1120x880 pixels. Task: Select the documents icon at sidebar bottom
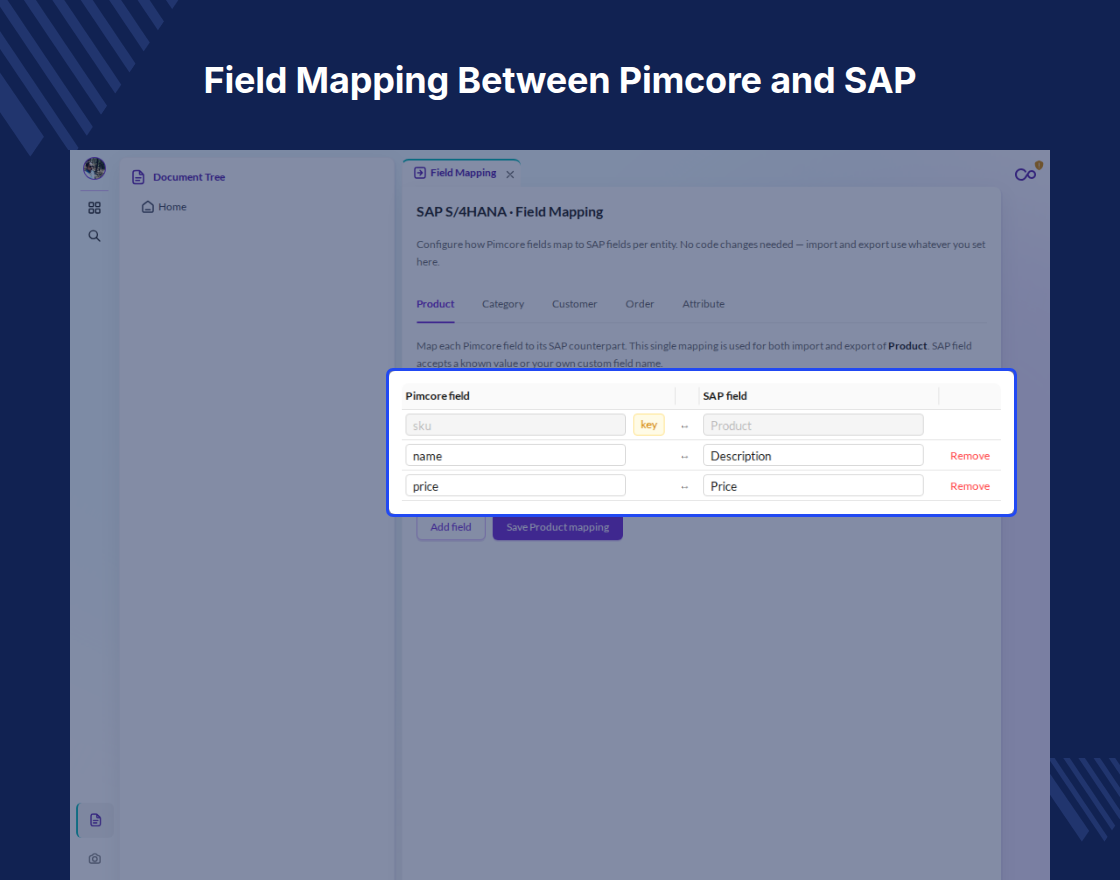pos(95,820)
